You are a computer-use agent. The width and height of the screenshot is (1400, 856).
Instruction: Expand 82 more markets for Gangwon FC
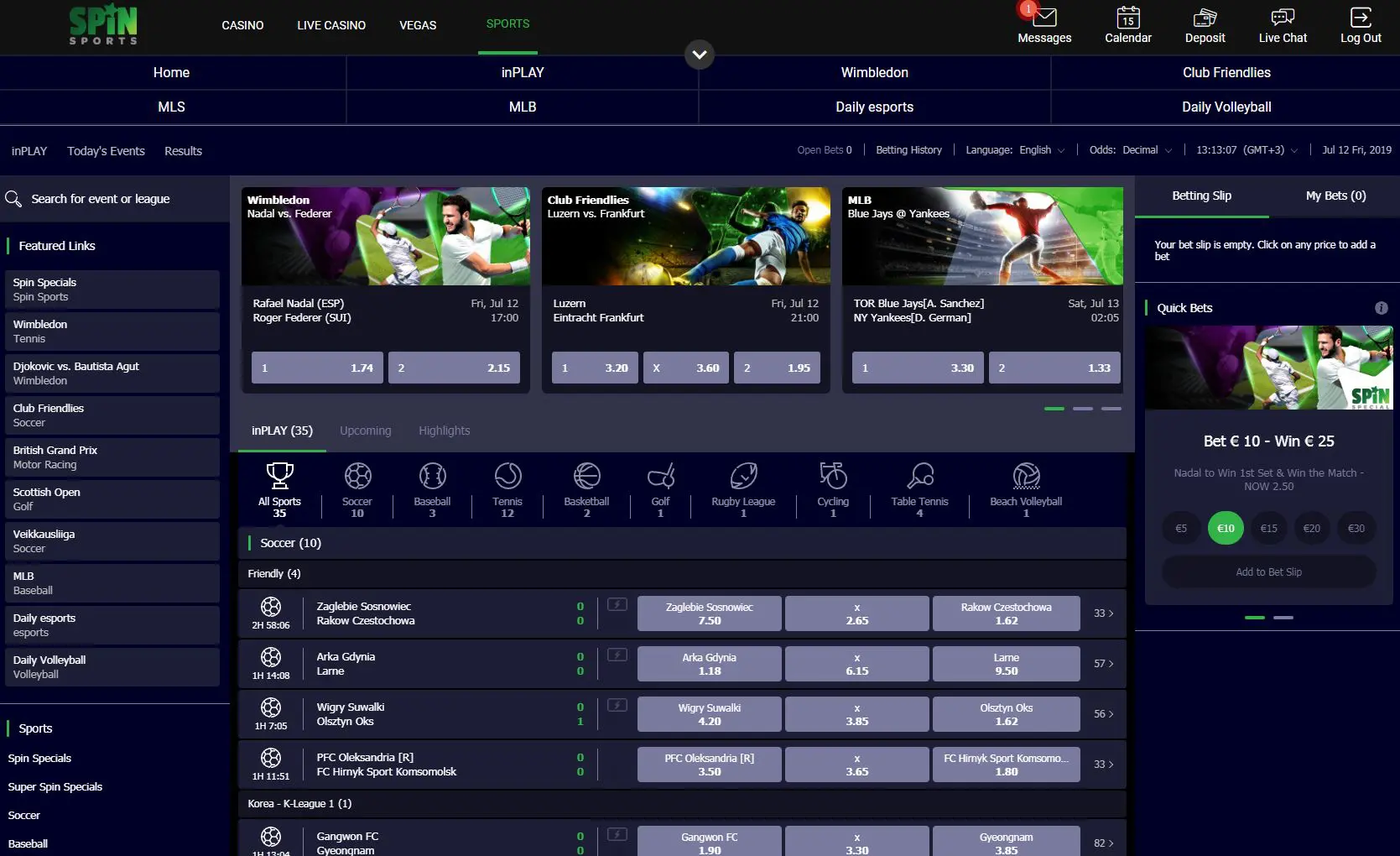pos(1103,843)
